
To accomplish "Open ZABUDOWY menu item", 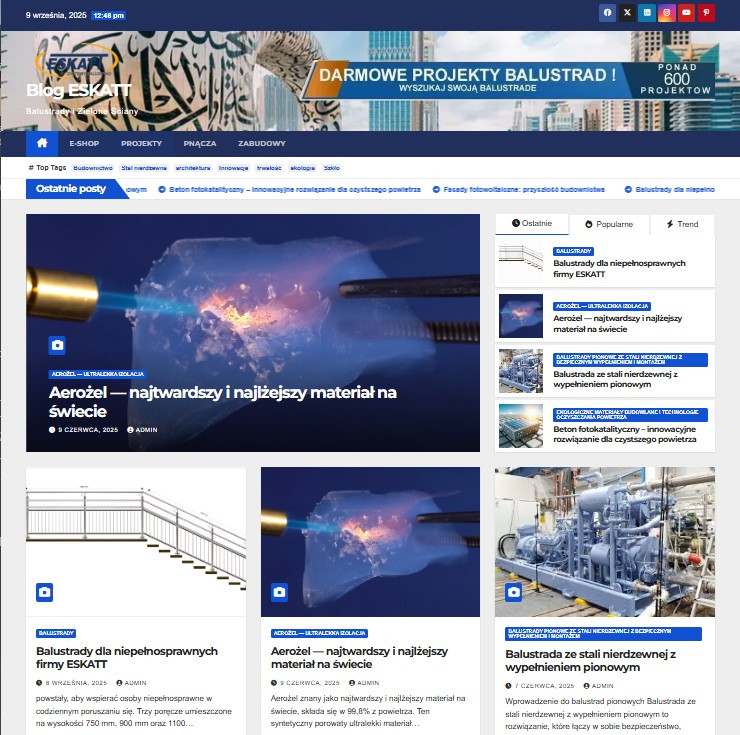I will (261, 144).
